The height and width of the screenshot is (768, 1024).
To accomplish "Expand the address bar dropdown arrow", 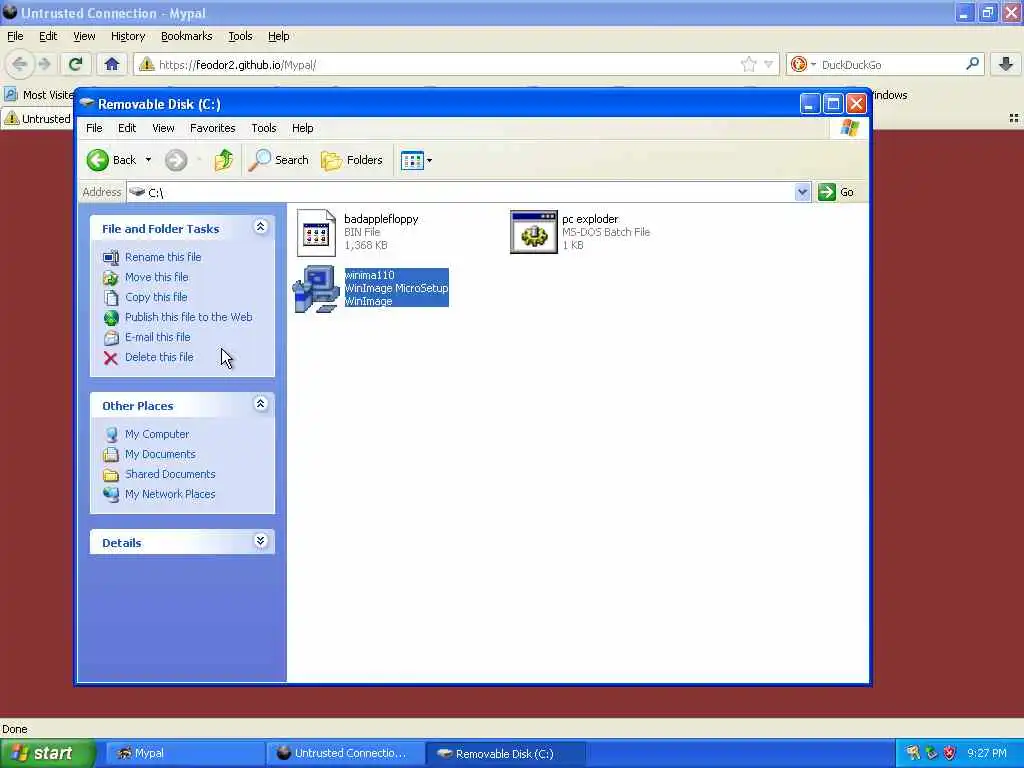I will (803, 192).
